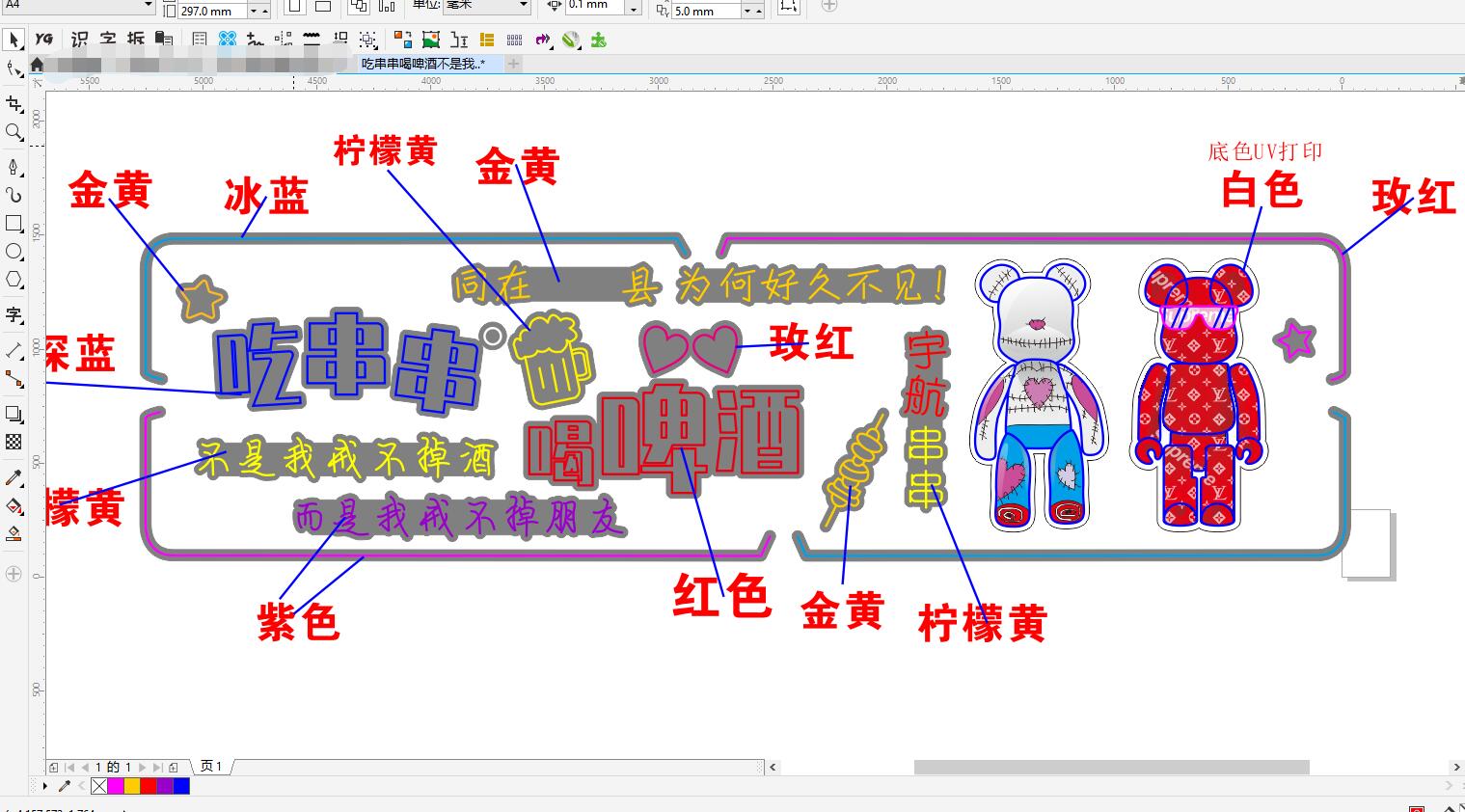Viewport: 1465px width, 812px height.
Task: Select the Pen tool in toolbox
Action: [14, 167]
